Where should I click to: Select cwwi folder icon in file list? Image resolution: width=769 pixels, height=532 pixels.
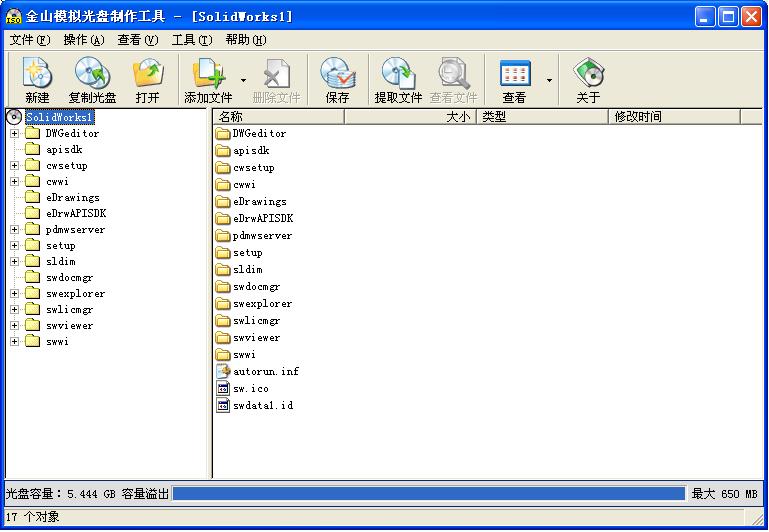[223, 184]
